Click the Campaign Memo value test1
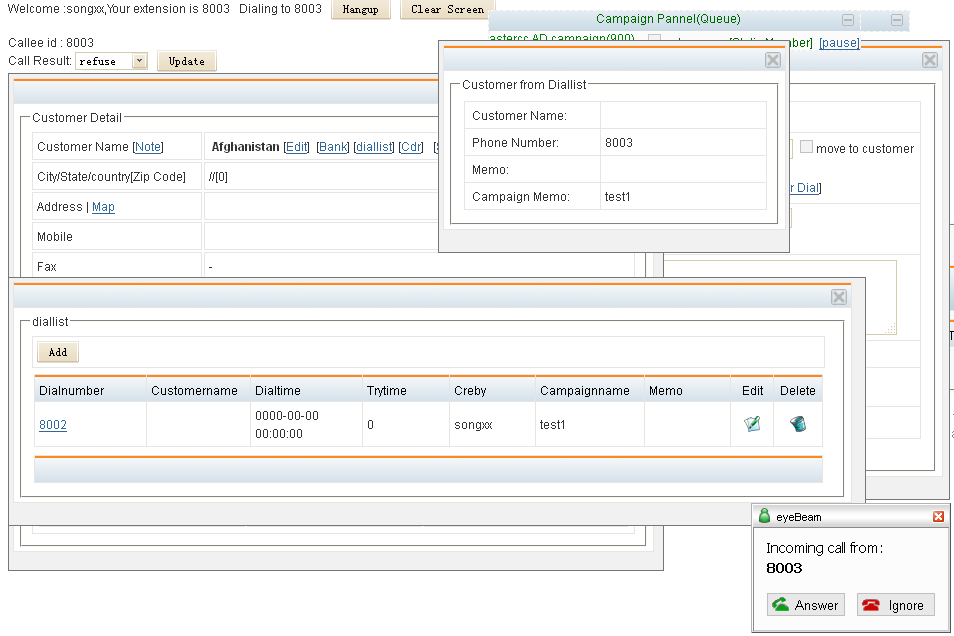Viewport: 954px width, 636px height. tap(618, 197)
